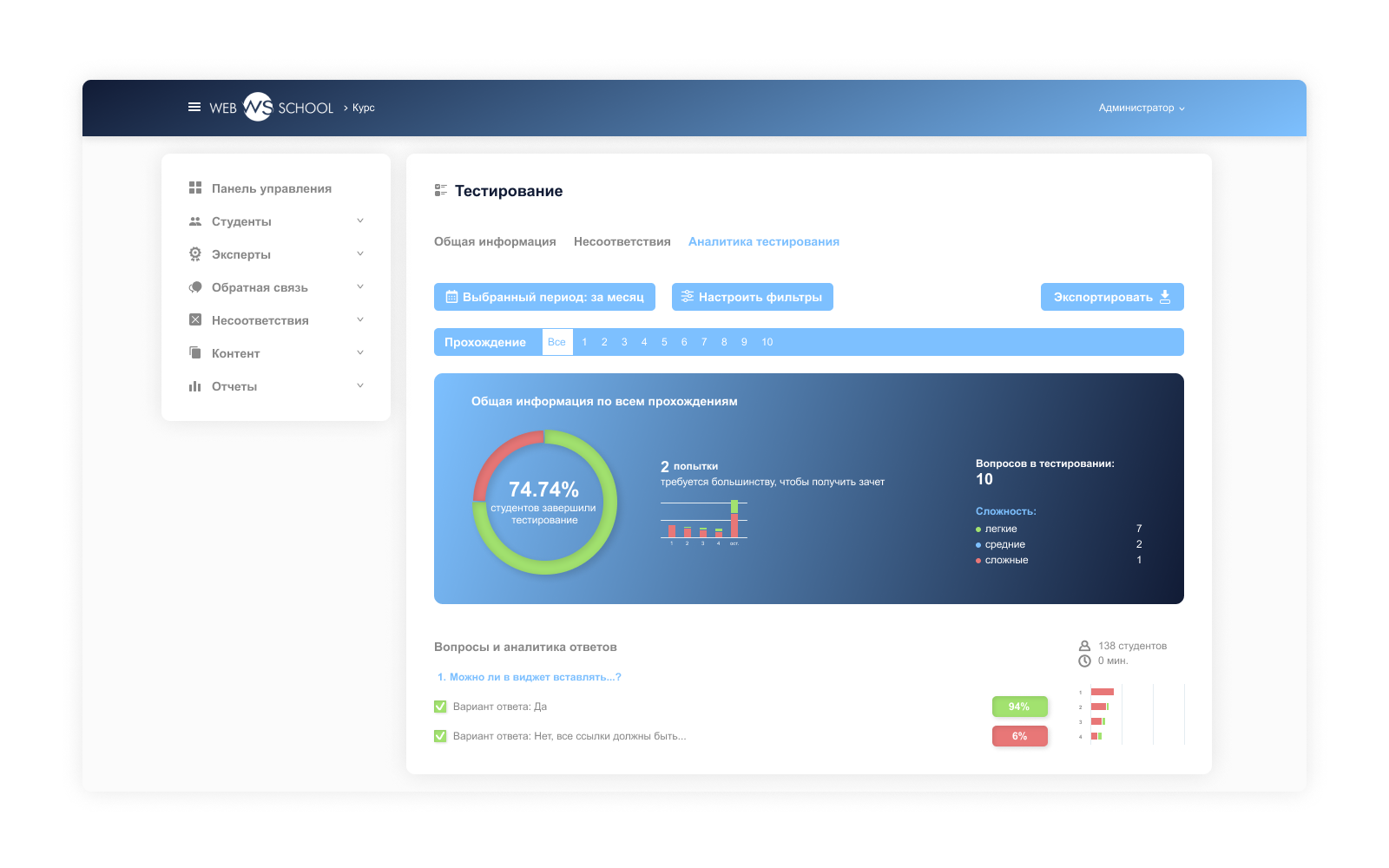Viewport: 1389px width, 868px height.
Task: Click the Экспортировать button
Action: [x=1112, y=297]
